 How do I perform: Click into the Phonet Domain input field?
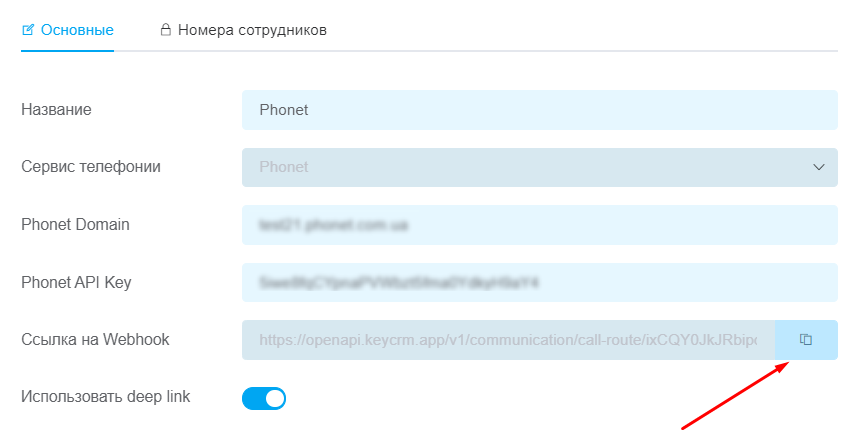[x=540, y=225]
